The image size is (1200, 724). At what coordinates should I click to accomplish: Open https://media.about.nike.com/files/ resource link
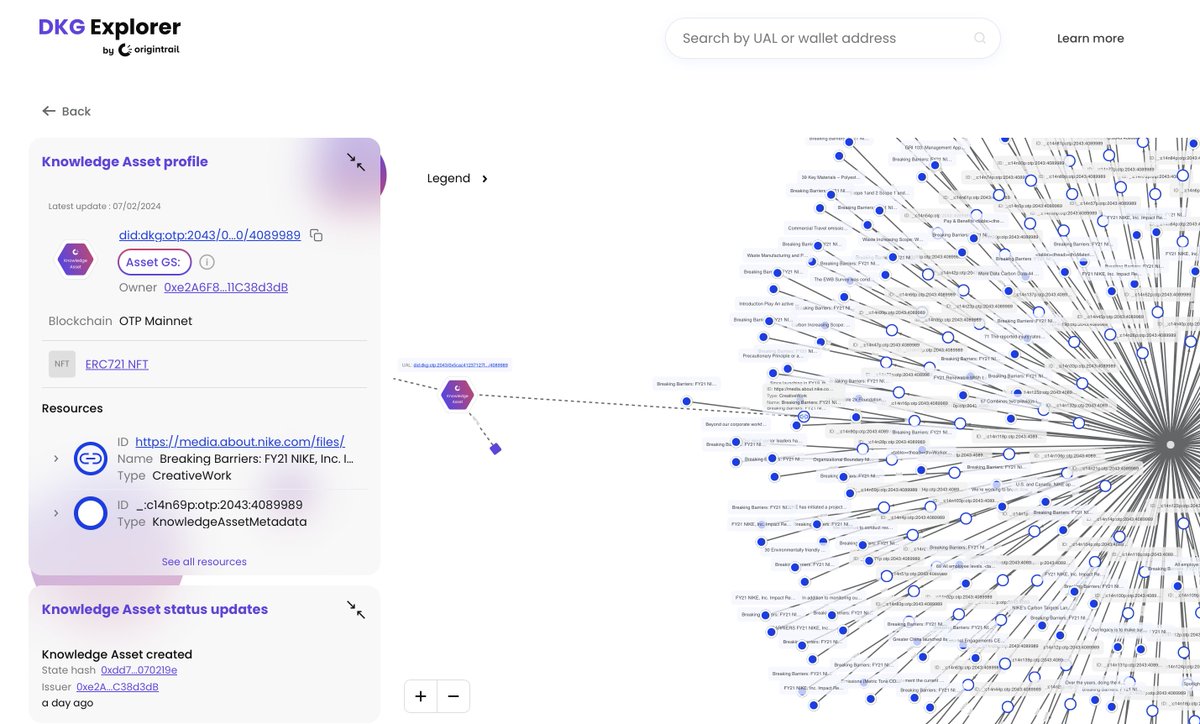[x=240, y=441]
